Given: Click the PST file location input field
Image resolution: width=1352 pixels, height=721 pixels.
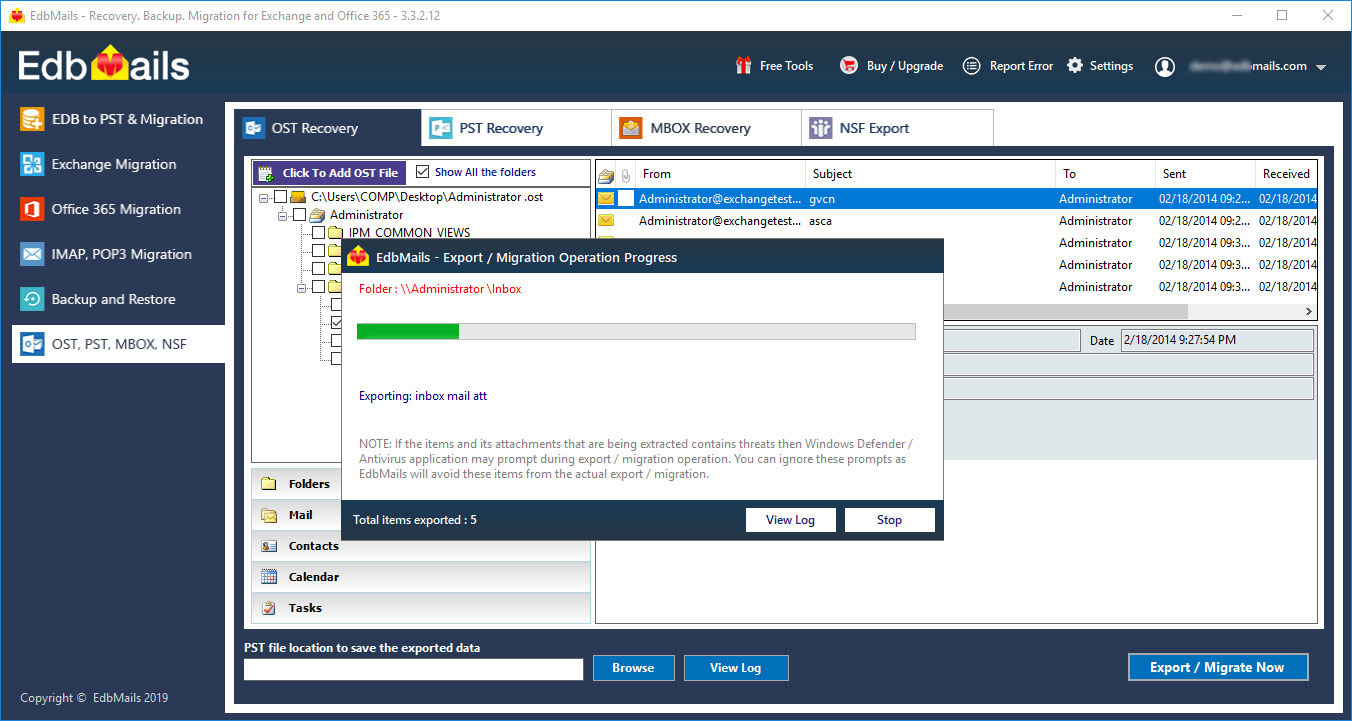Looking at the screenshot, I should click(413, 669).
